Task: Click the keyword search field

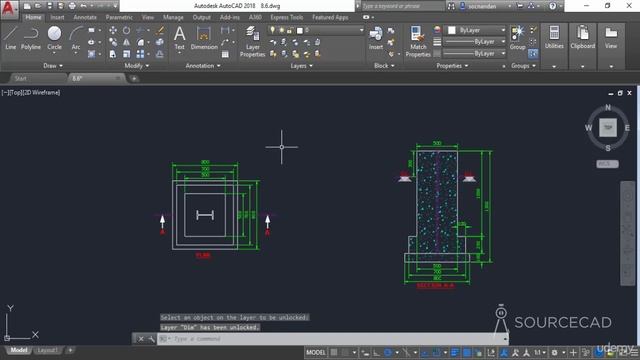Action: click(402, 6)
